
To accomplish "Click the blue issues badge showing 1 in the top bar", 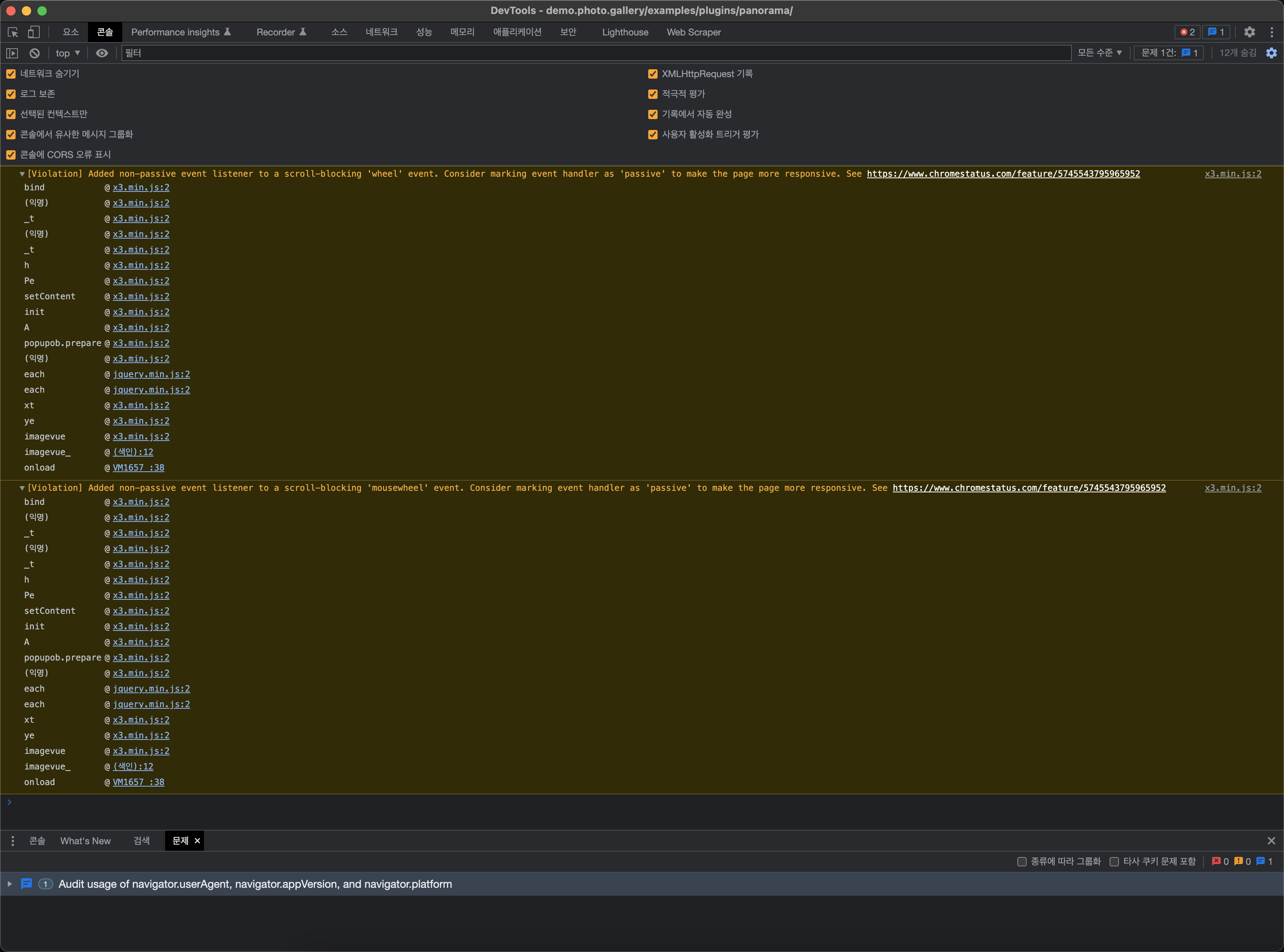I will [x=1216, y=32].
